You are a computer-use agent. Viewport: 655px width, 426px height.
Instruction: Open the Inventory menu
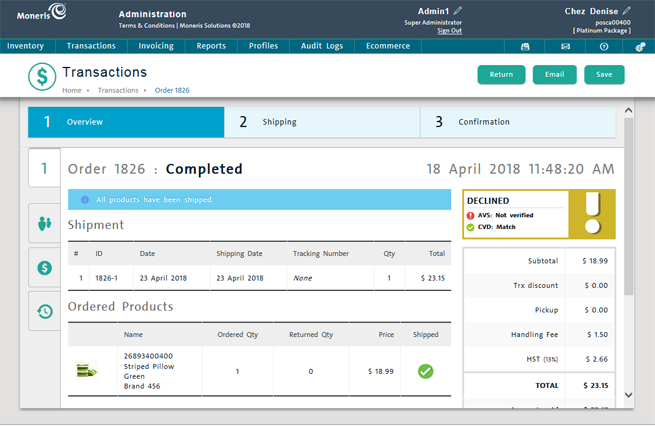[x=26, y=46]
